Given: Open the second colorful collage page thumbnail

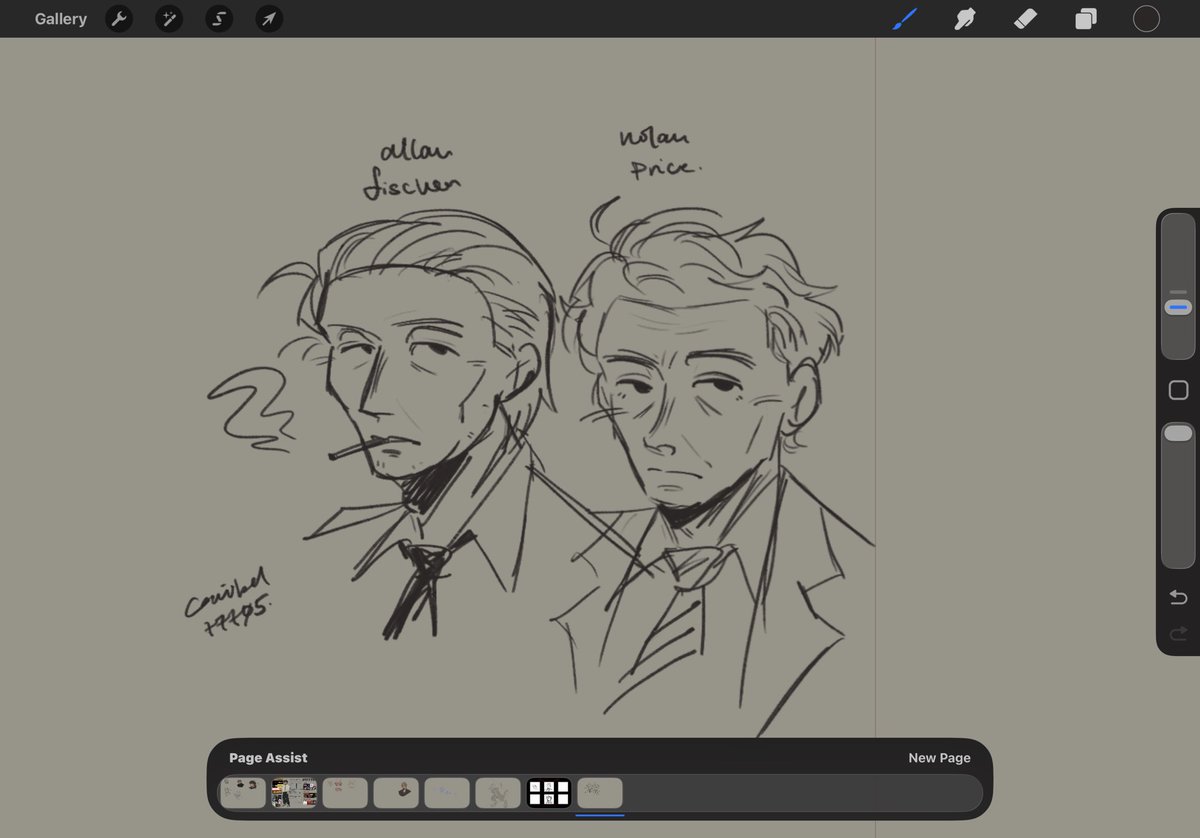Looking at the screenshot, I should (294, 793).
